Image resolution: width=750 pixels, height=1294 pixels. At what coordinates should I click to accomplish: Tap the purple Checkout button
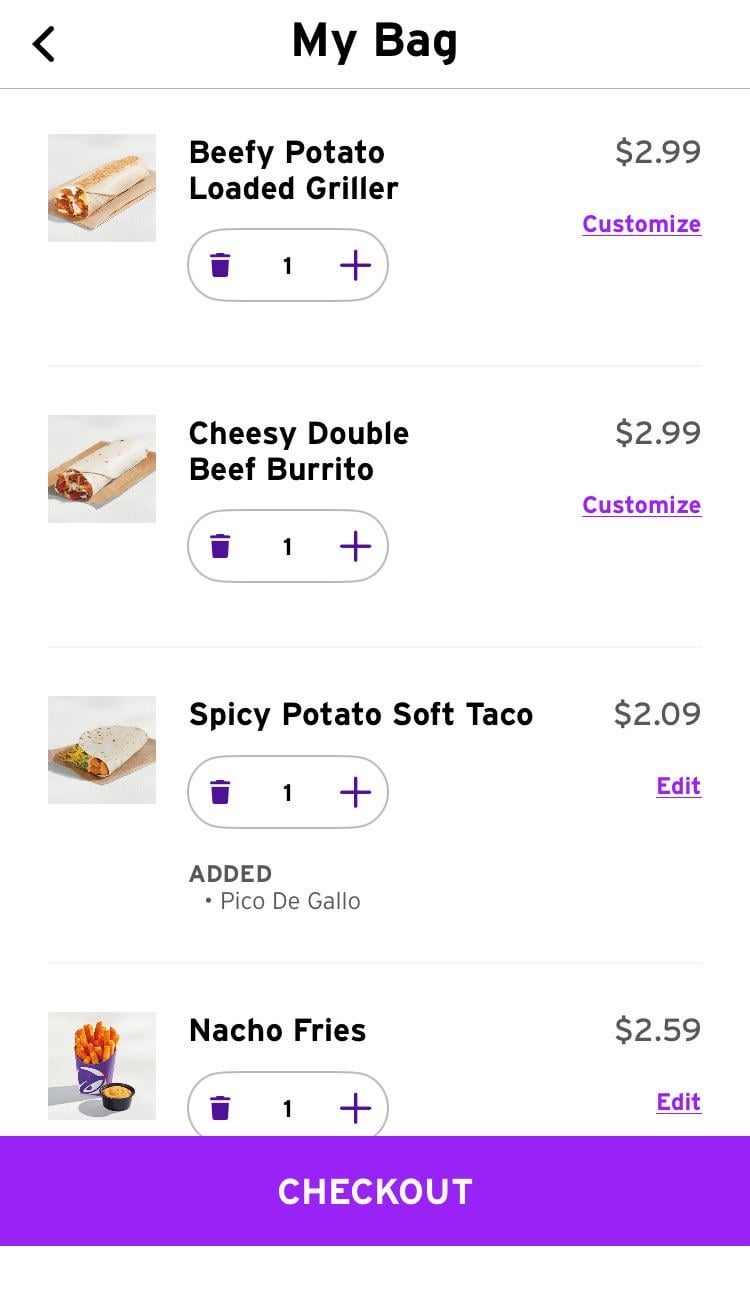[x=375, y=1191]
